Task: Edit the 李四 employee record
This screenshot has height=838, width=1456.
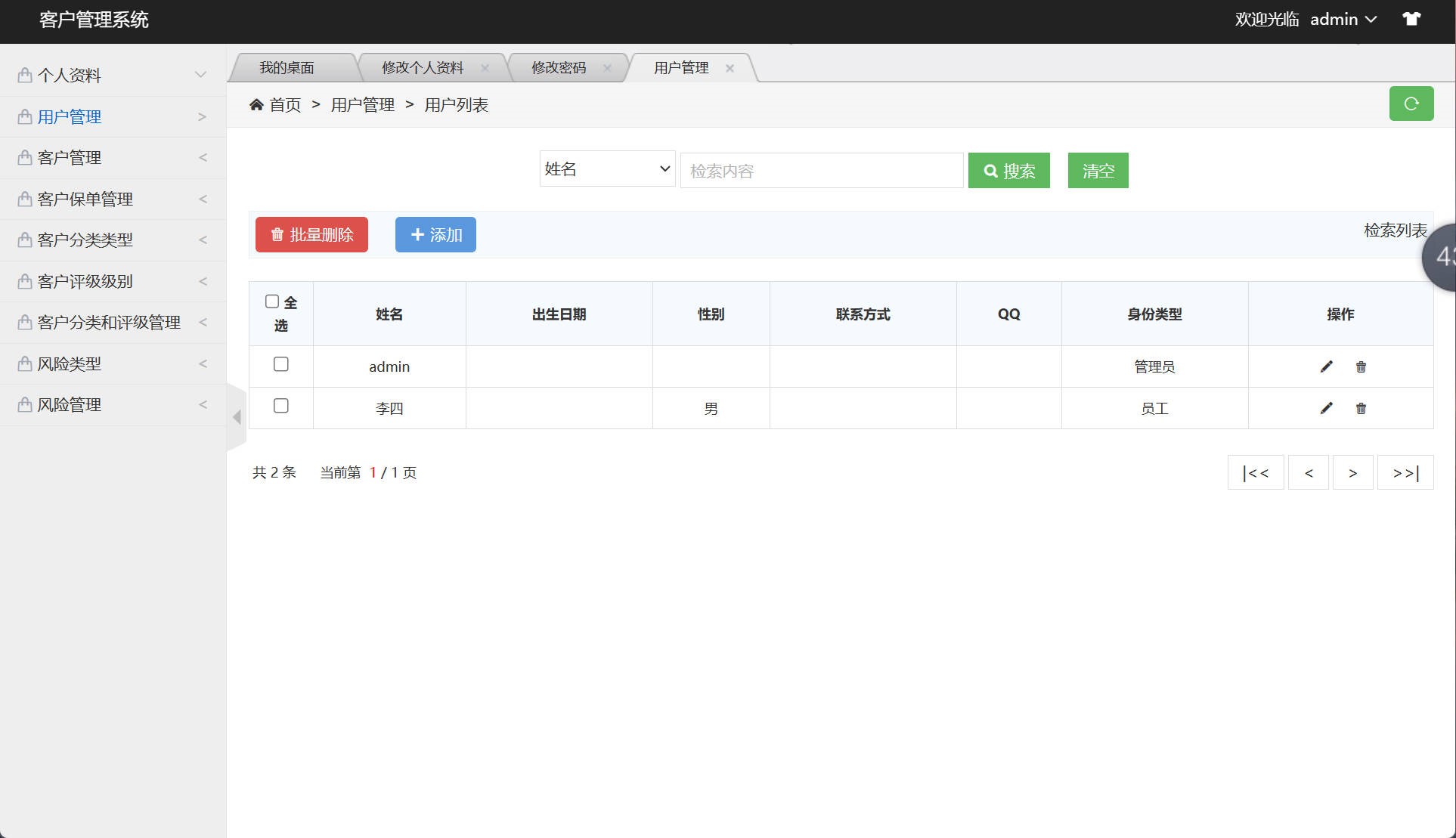Action: tap(1325, 408)
